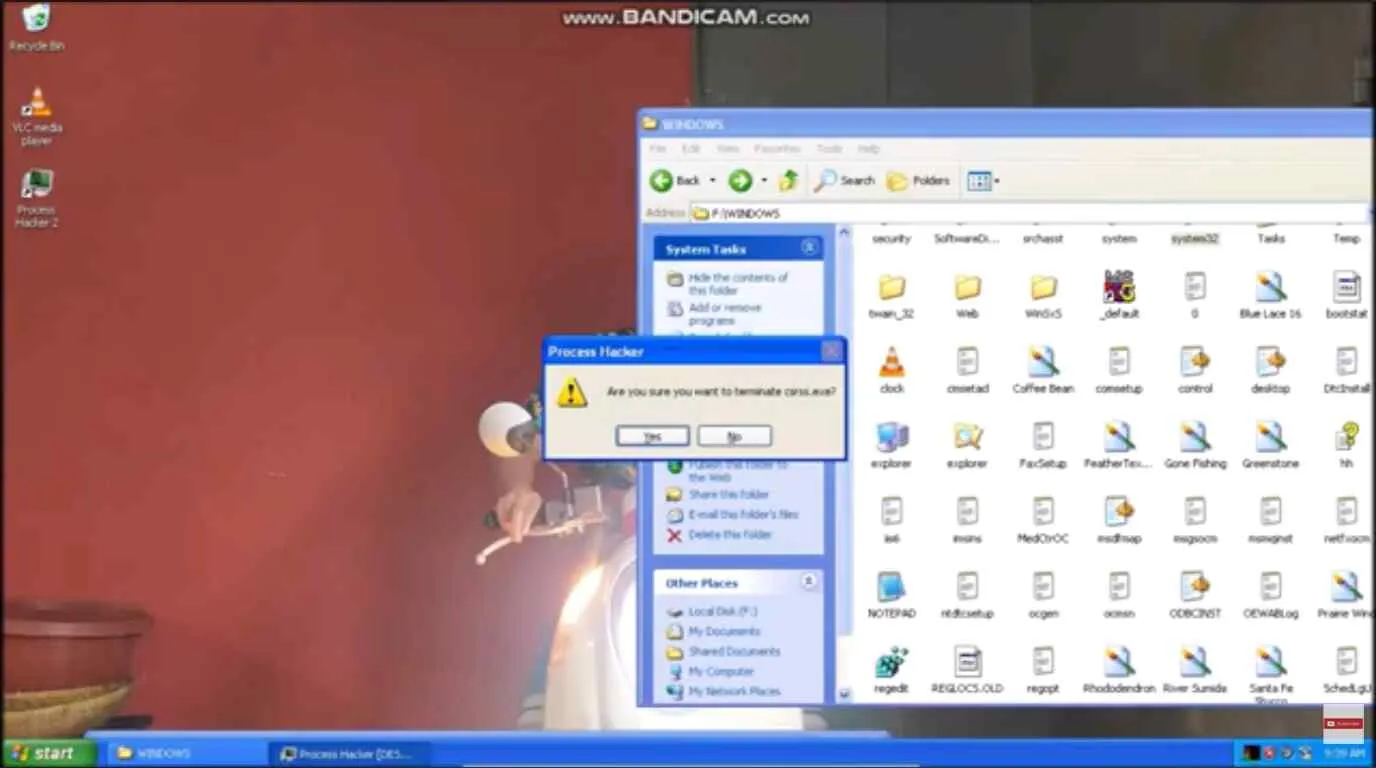Select the WinSxS folder icon

(1043, 296)
